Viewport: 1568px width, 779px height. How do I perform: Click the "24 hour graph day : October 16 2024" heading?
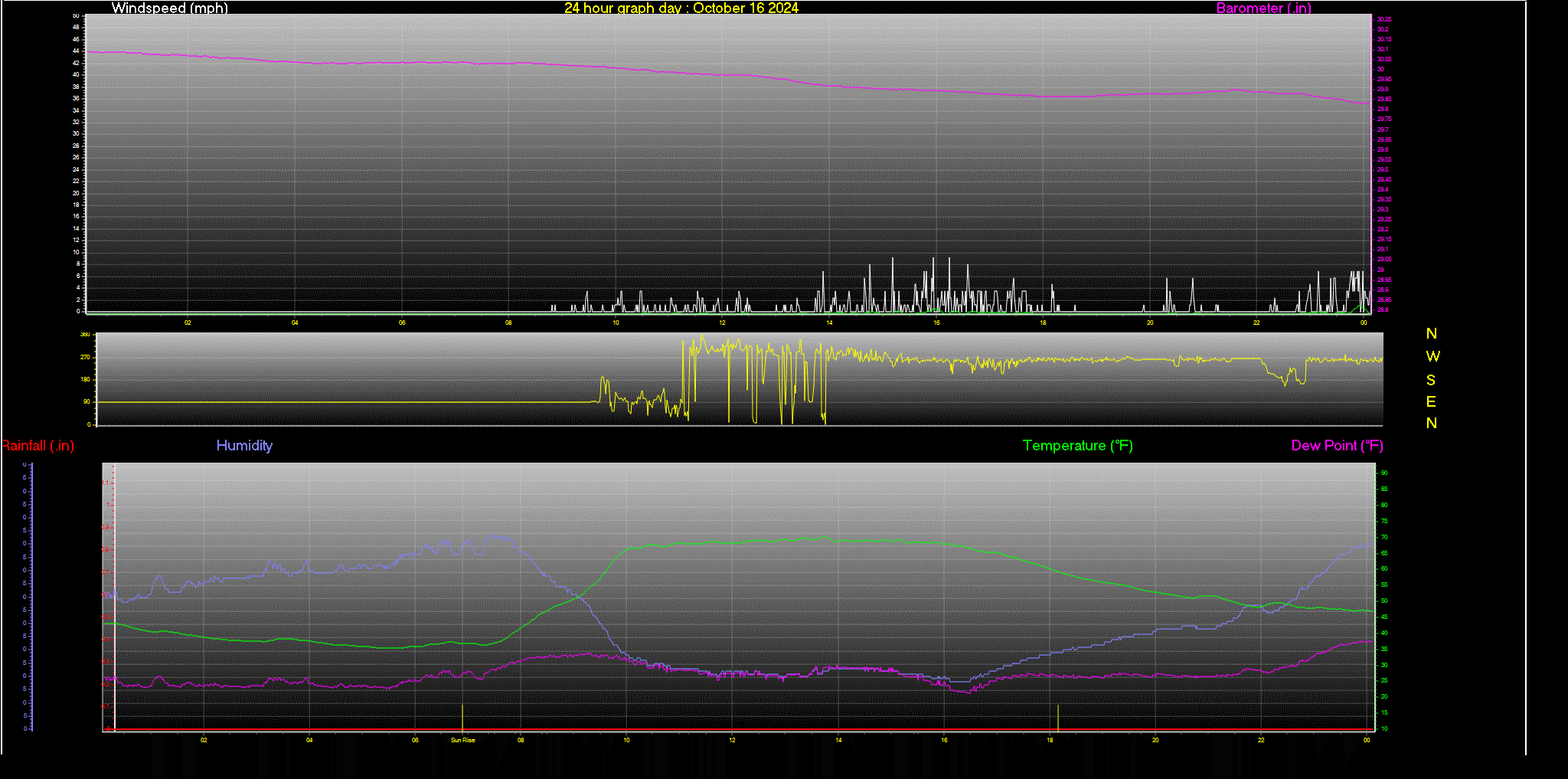(681, 8)
